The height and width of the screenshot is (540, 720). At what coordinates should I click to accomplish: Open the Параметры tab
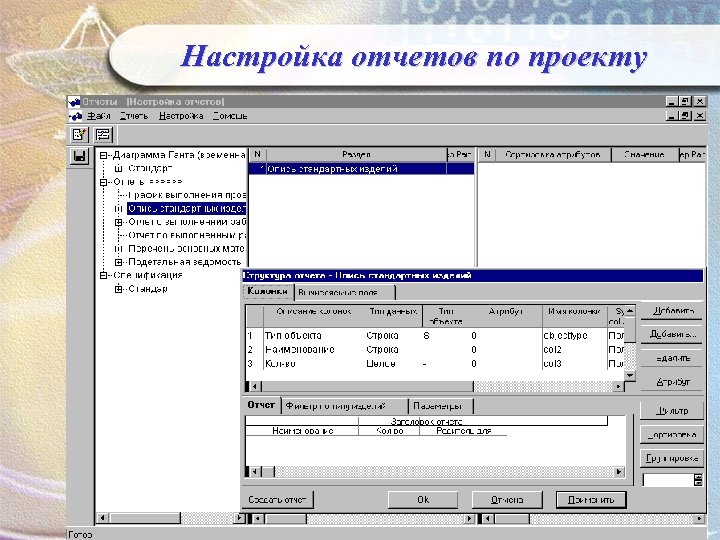pos(440,406)
